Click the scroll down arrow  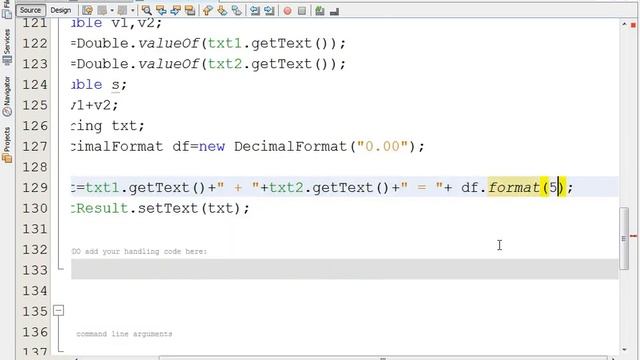(624, 350)
